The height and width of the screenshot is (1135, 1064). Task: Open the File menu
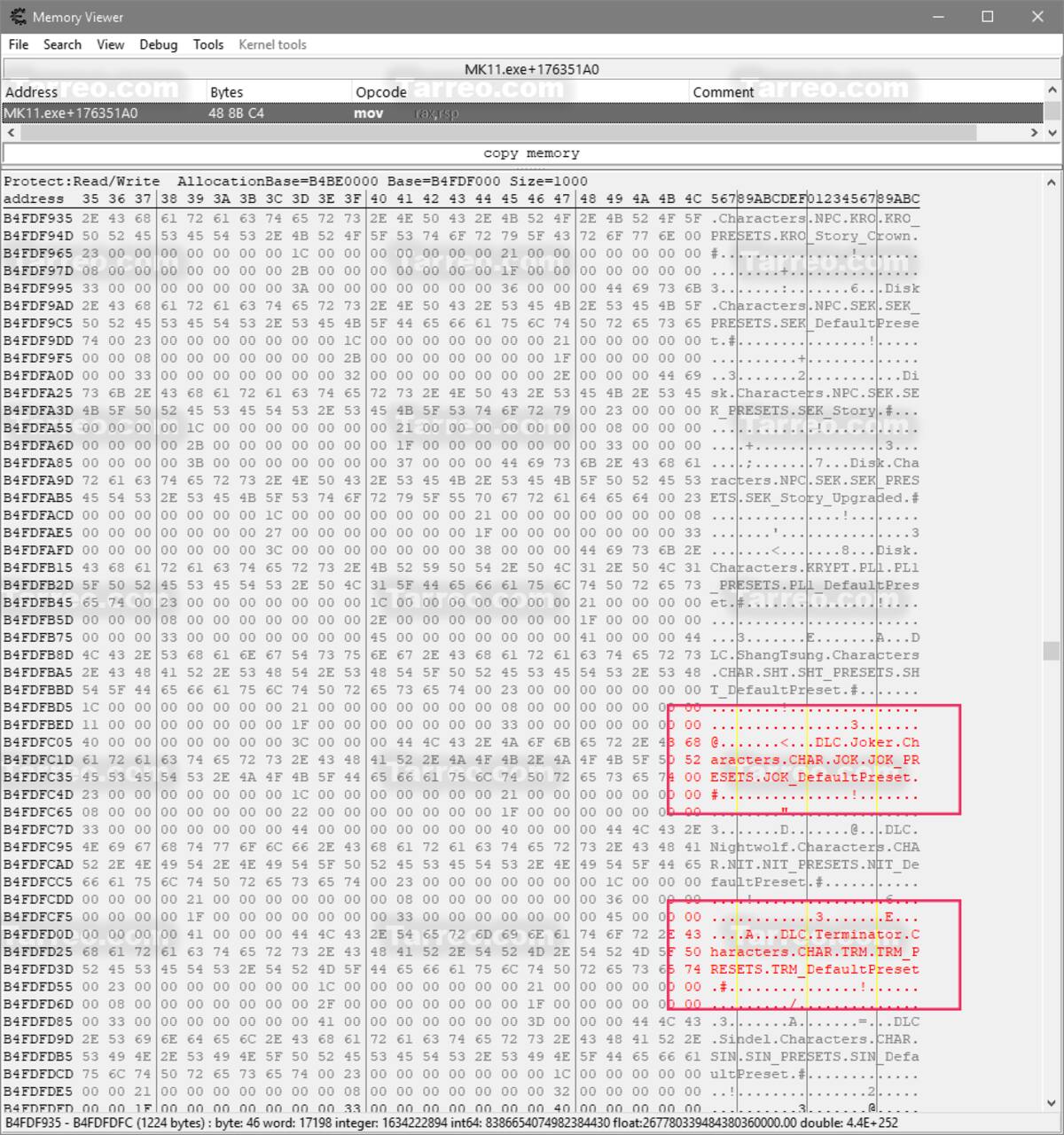(x=19, y=44)
